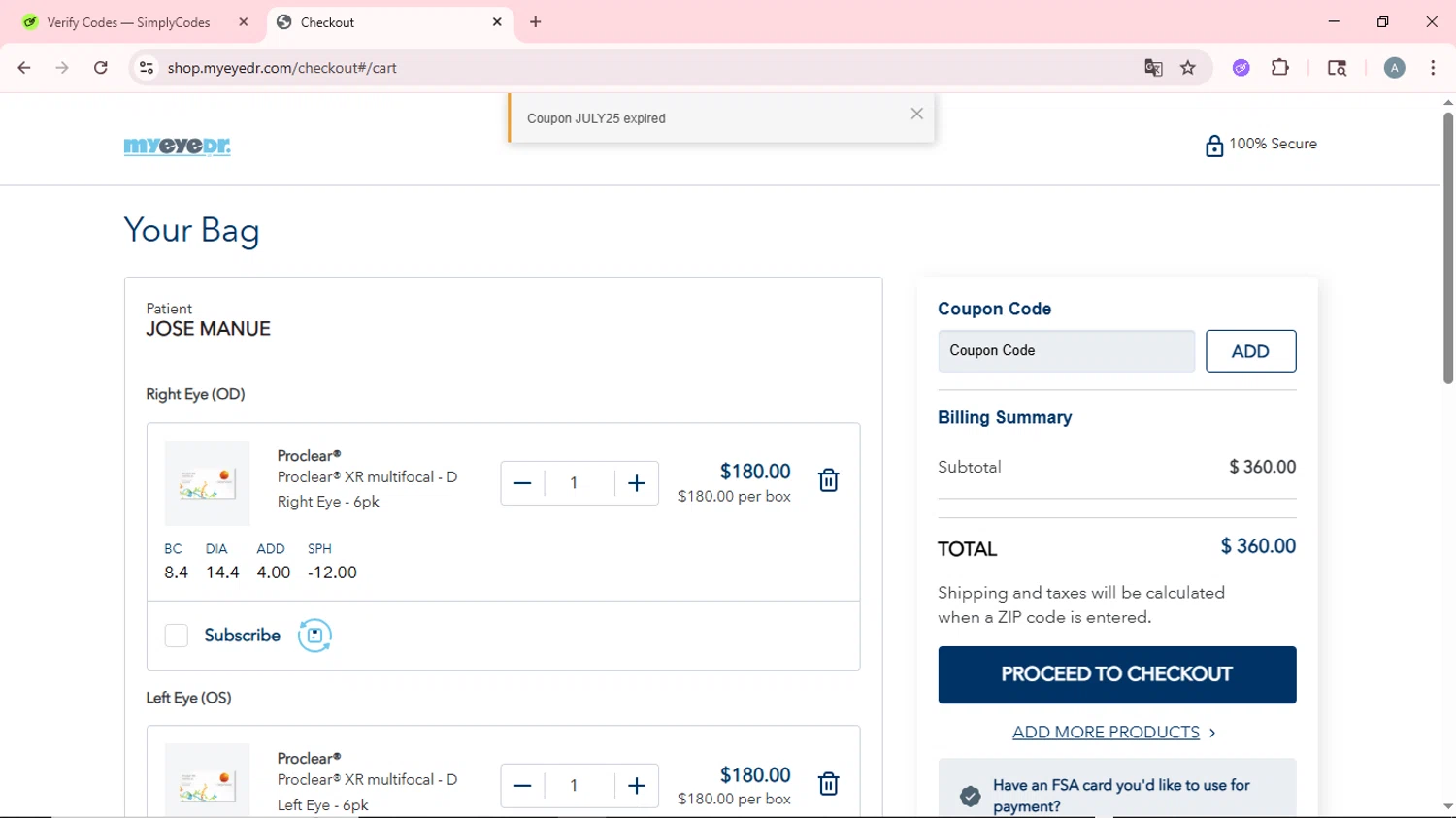This screenshot has width=1456, height=818.
Task: Click the Right Eye $180.00 price
Action: click(x=755, y=472)
